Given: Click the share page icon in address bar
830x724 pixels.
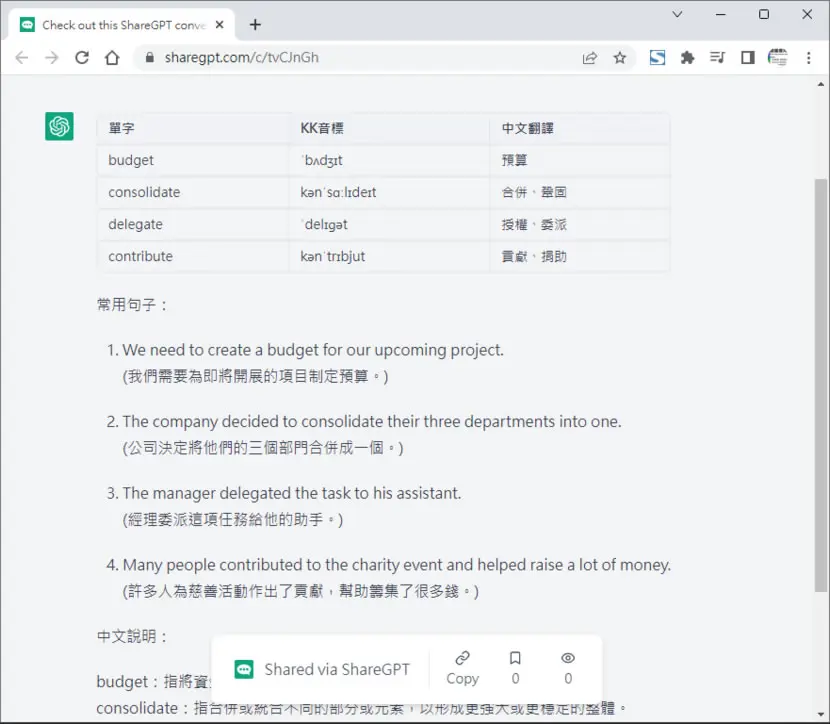Looking at the screenshot, I should coord(590,57).
